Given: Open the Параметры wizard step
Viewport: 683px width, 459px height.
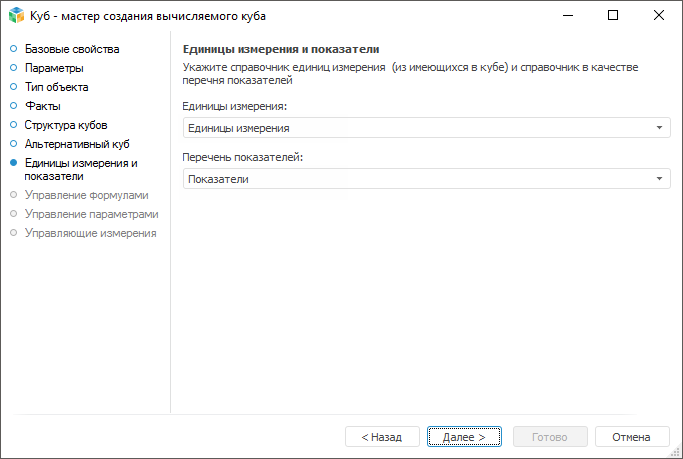Looking at the screenshot, I should pos(54,68).
